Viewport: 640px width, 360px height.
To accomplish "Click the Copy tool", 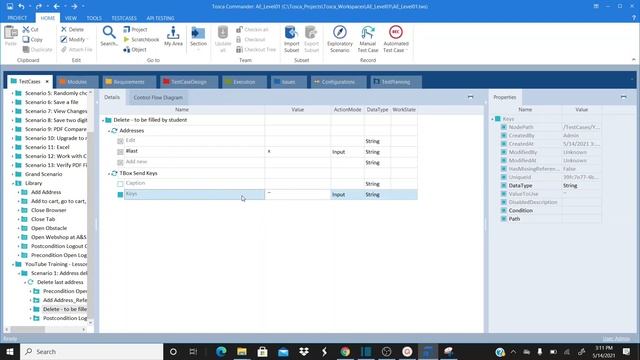I will [33, 40].
